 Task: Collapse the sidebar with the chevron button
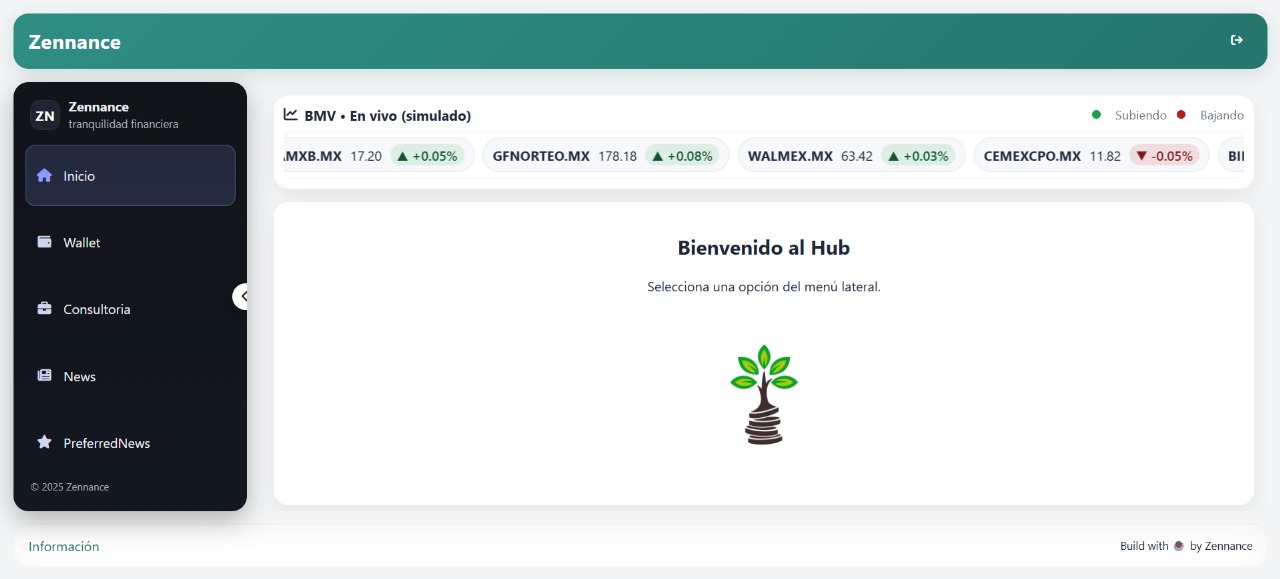tap(241, 296)
